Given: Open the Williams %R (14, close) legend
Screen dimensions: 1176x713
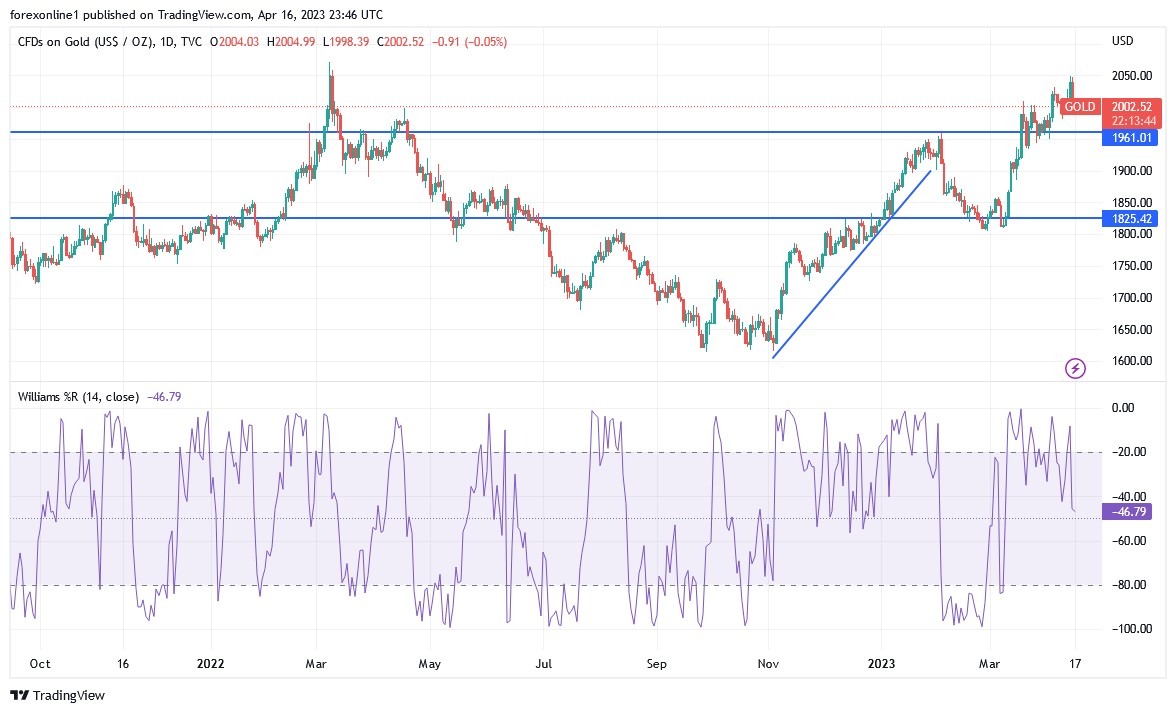Looking at the screenshot, I should 80,396.
